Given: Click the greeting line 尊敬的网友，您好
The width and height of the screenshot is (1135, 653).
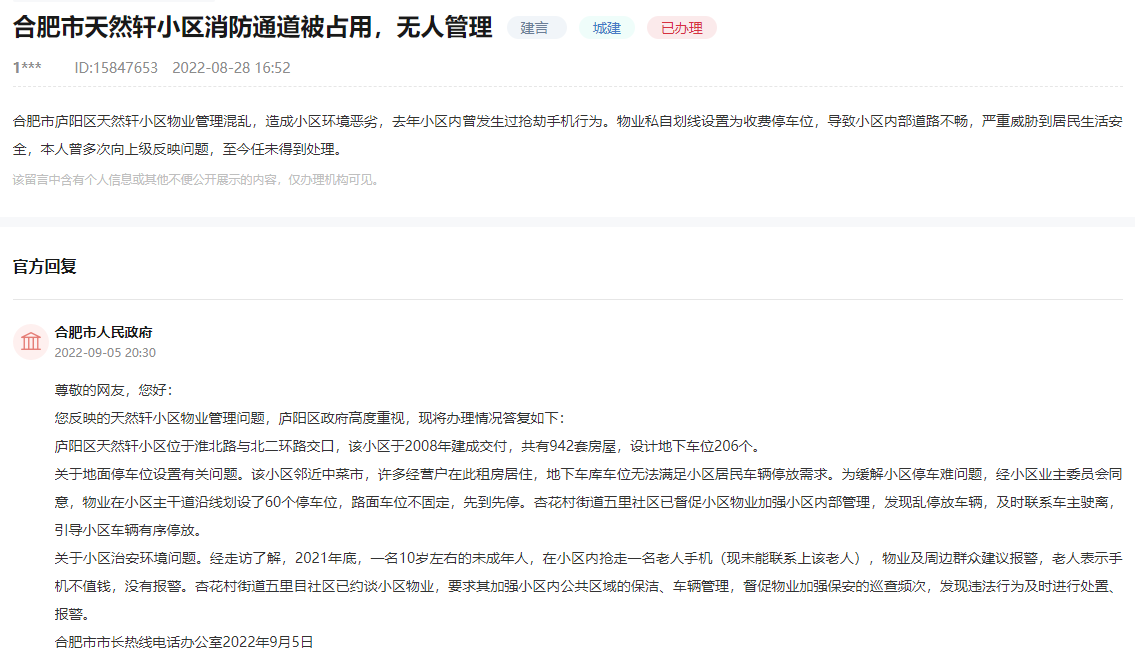Looking at the screenshot, I should [x=114, y=390].
